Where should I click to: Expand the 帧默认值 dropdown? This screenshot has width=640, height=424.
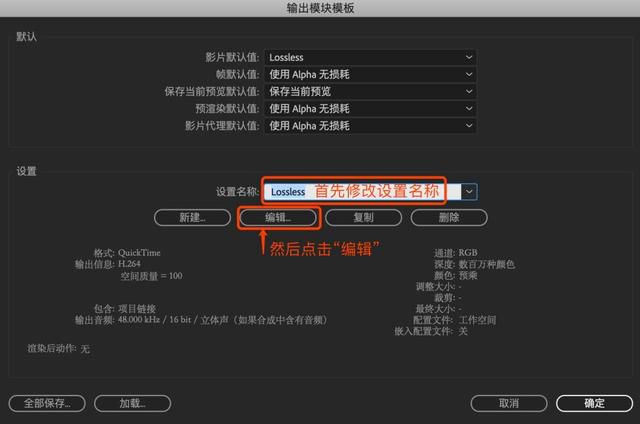click(370, 74)
